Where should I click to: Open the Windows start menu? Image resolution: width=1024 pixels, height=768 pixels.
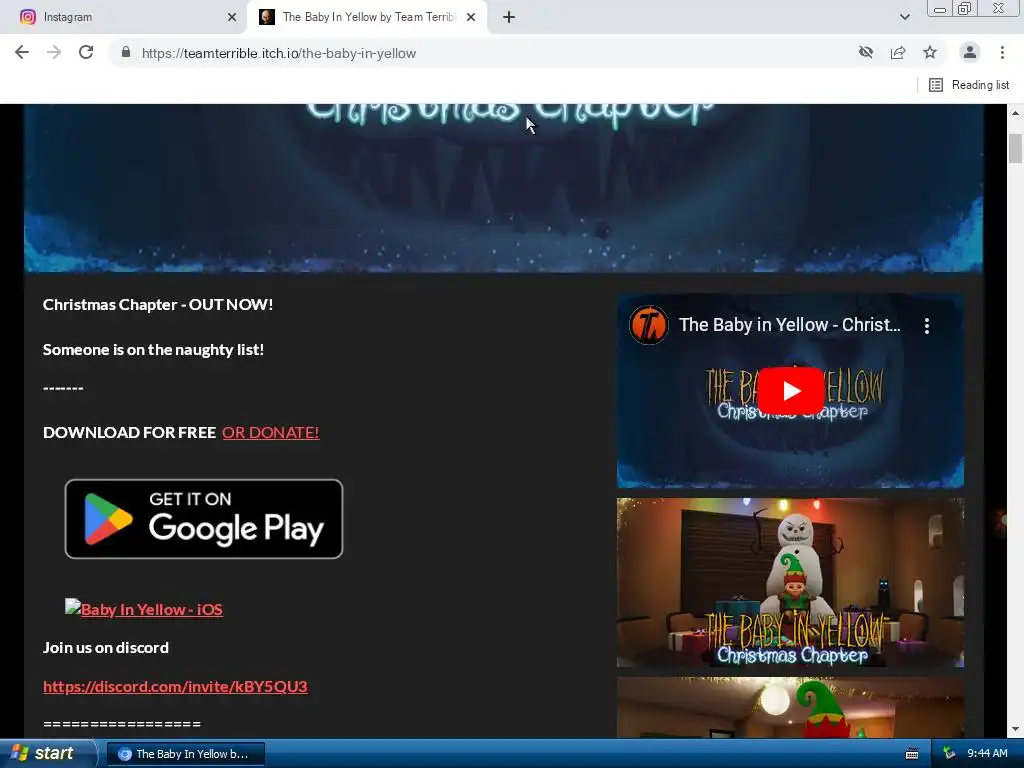[47, 753]
